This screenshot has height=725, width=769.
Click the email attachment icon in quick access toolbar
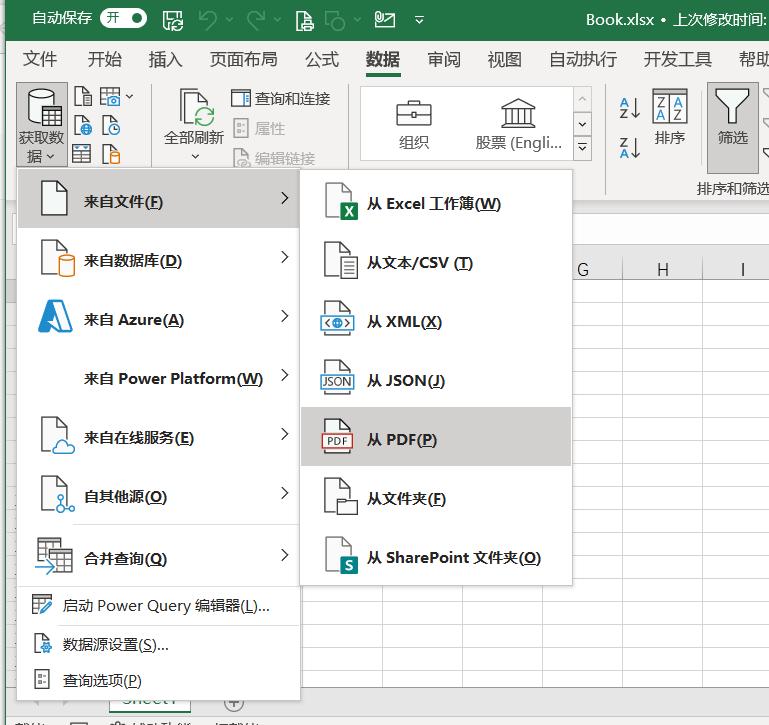pos(384,20)
